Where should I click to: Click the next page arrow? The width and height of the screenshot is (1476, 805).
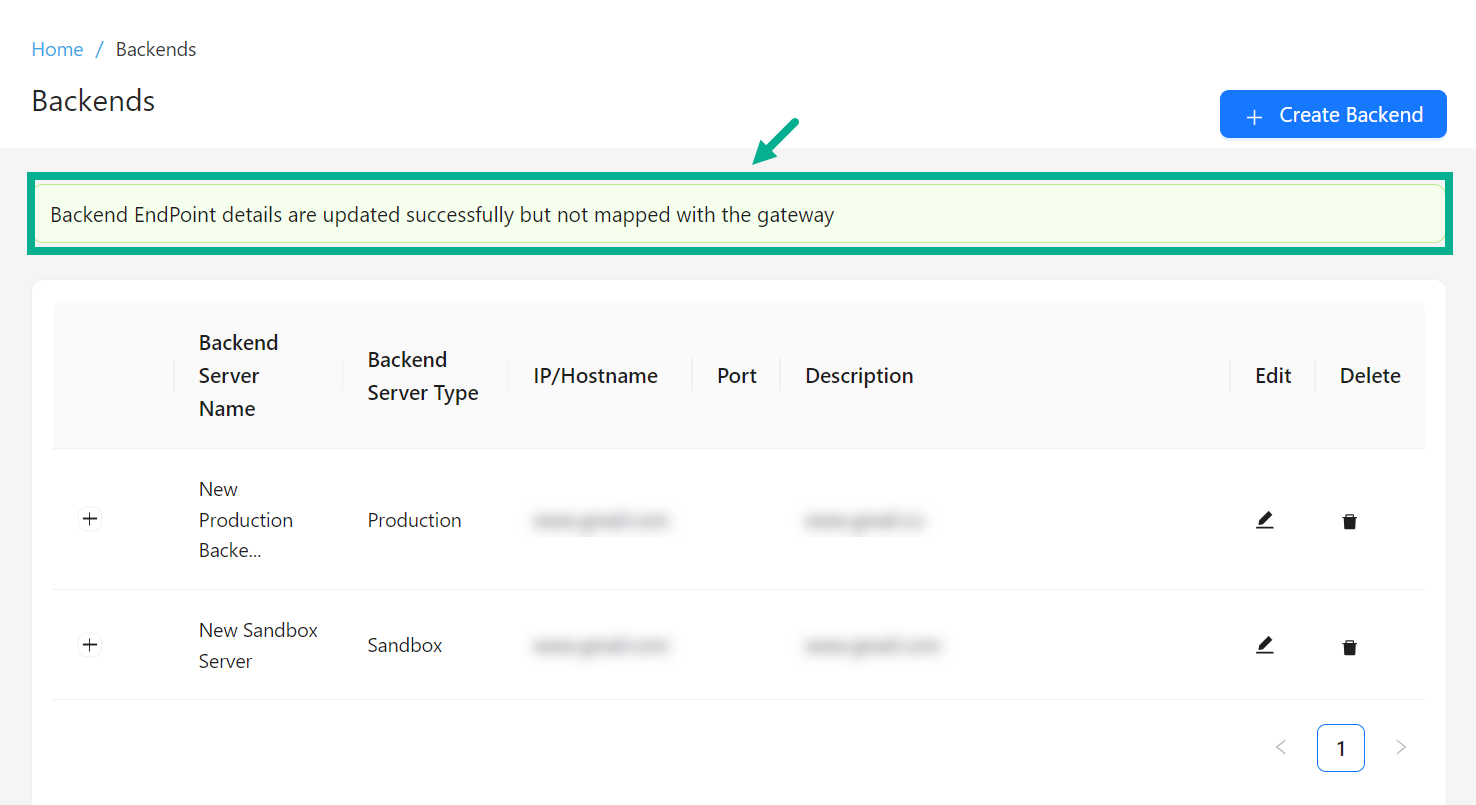(x=1401, y=747)
